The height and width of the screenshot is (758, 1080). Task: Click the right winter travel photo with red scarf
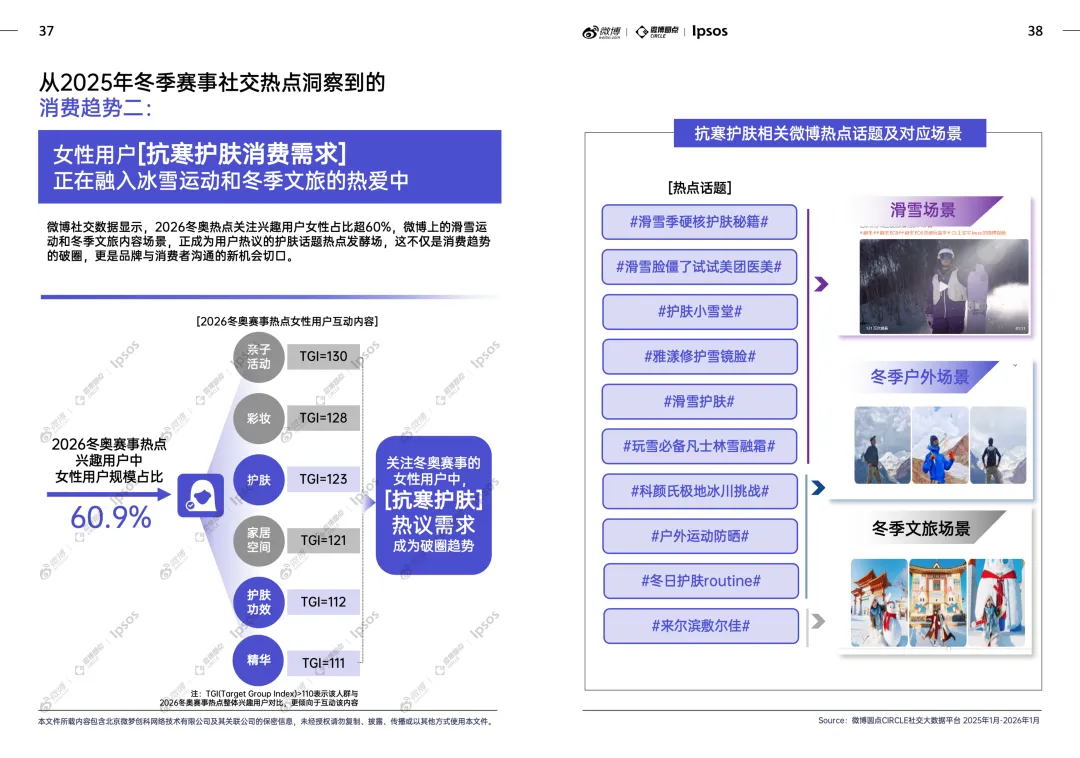997,602
